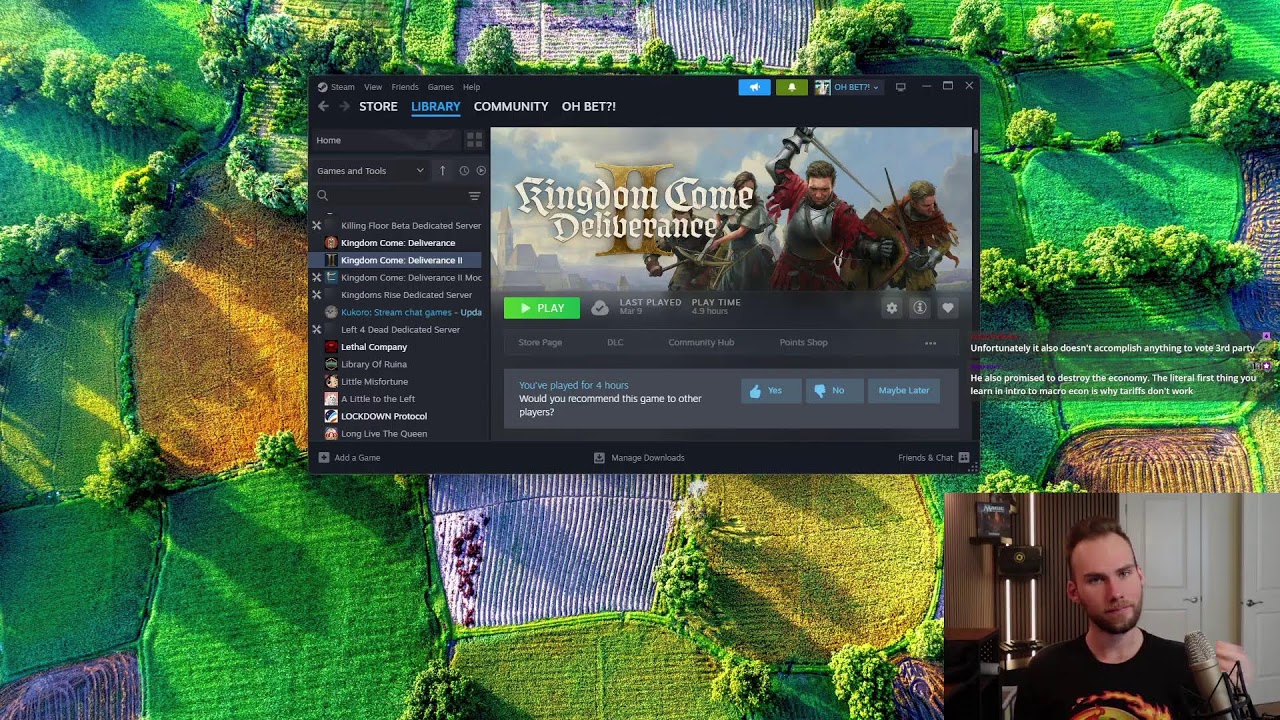
Task: Switch to the LIBRARY tab
Action: click(x=436, y=106)
